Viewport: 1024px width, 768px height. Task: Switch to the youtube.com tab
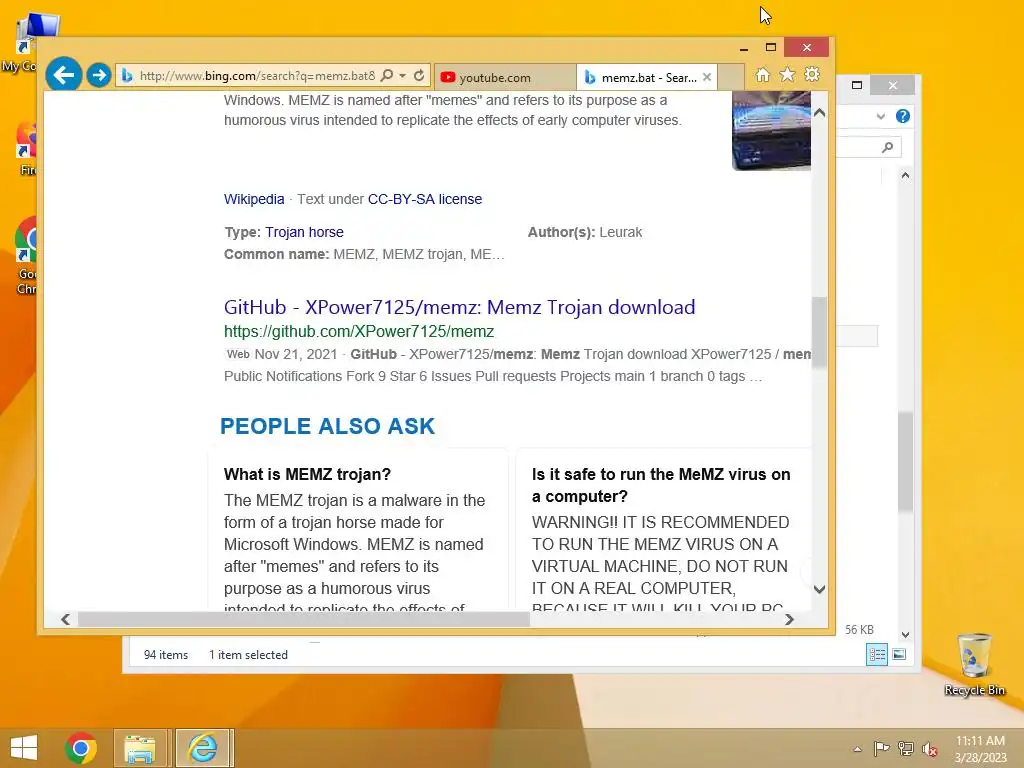click(504, 78)
